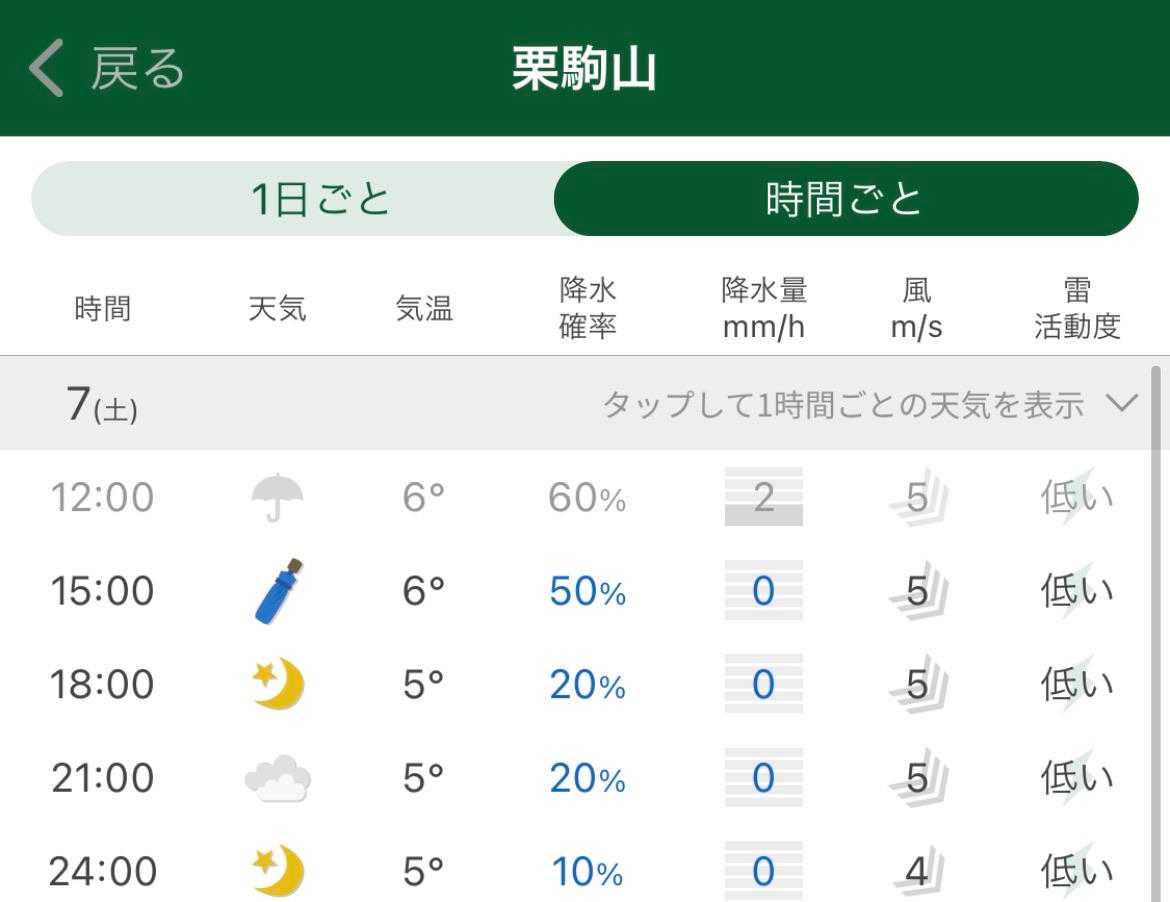This screenshot has height=902, width=1170.
Task: Expand hourly weather with the down chevron
Action: point(1123,403)
